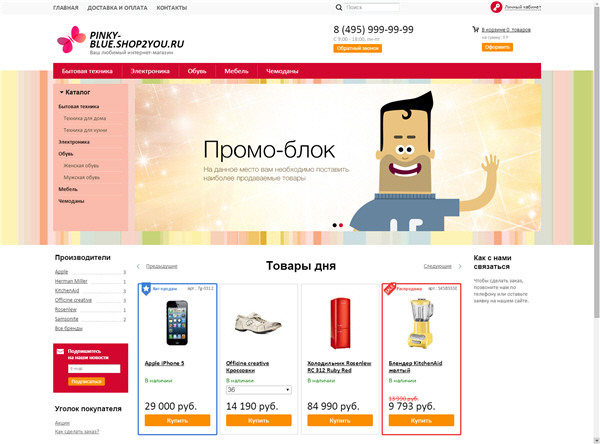Click the left arrow beside Предыдущие
The image size is (600, 444).
coord(138,266)
